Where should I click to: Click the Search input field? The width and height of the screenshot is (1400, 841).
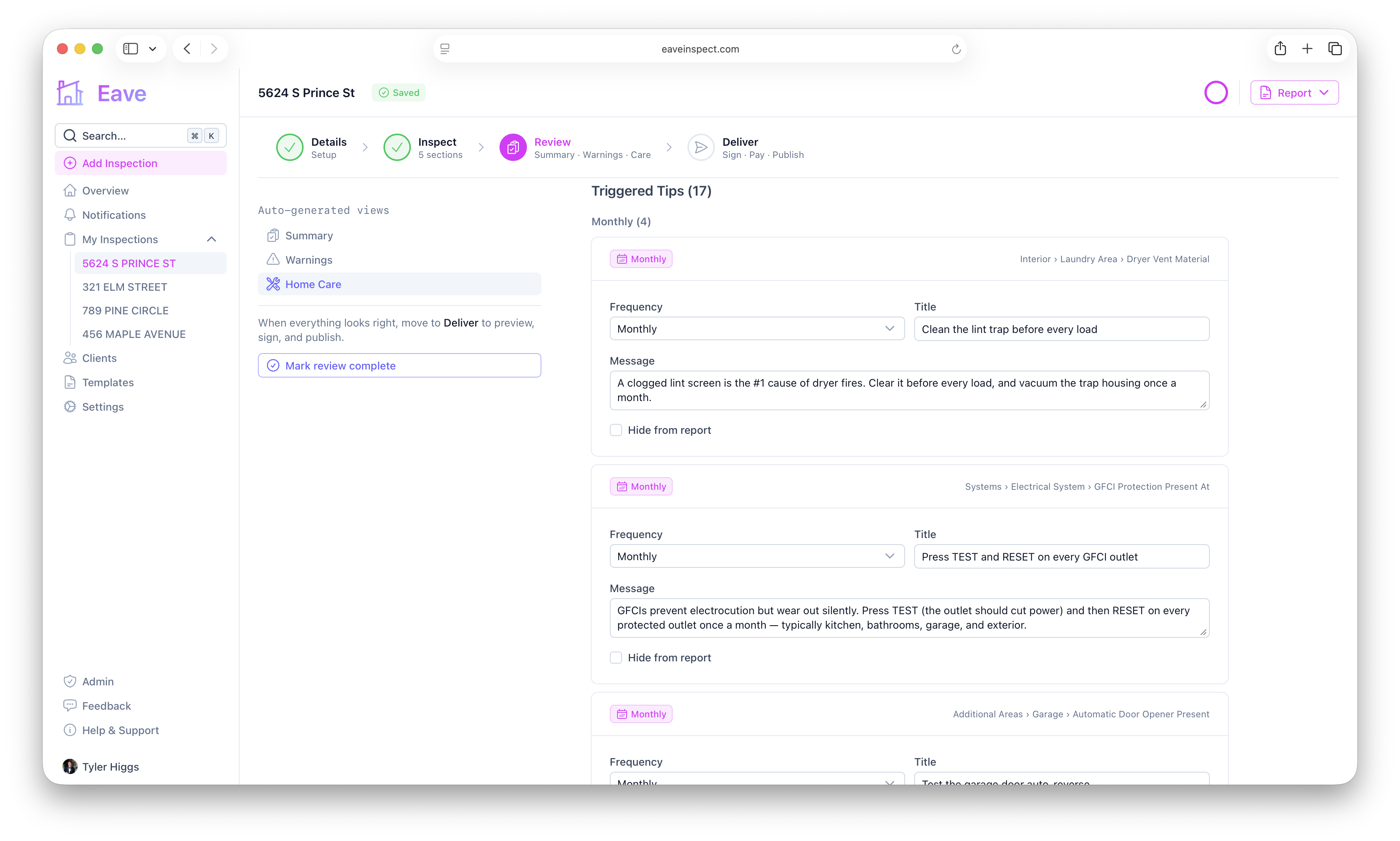pyautogui.click(x=140, y=135)
